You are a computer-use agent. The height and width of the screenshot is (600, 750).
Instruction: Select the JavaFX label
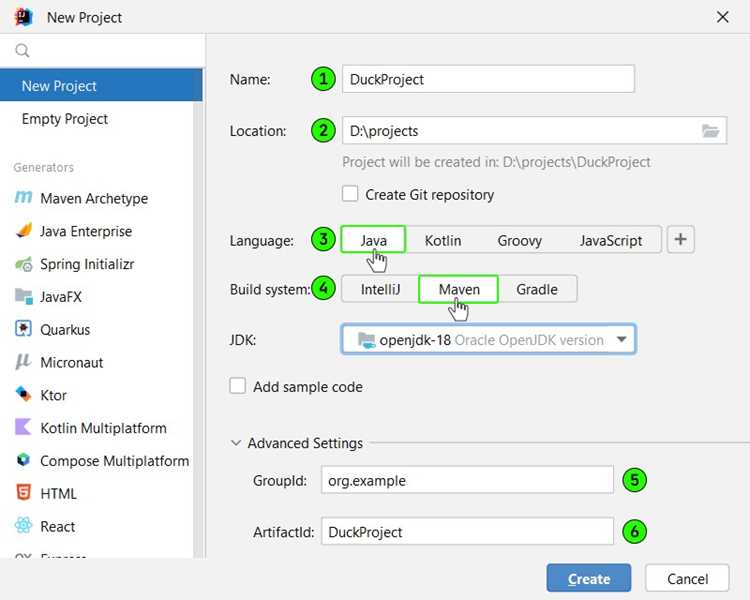click(61, 297)
